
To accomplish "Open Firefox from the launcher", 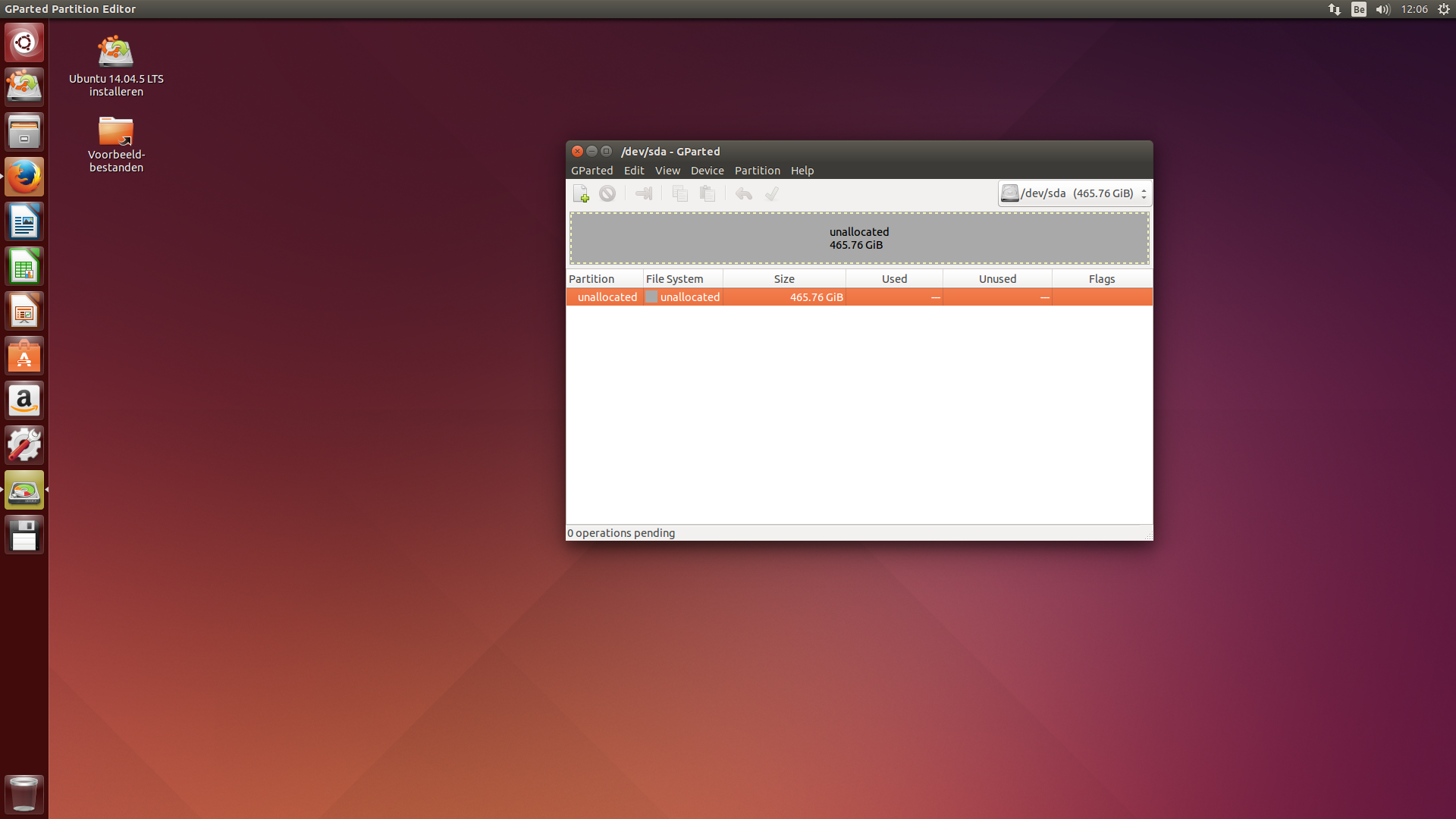I will 24,177.
